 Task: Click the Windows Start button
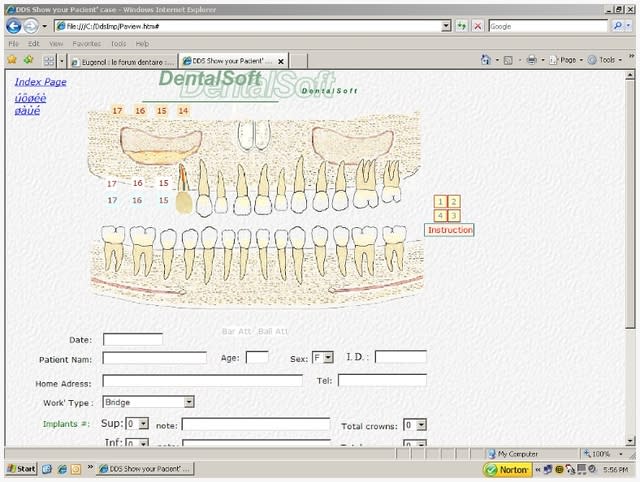pyautogui.click(x=21, y=469)
